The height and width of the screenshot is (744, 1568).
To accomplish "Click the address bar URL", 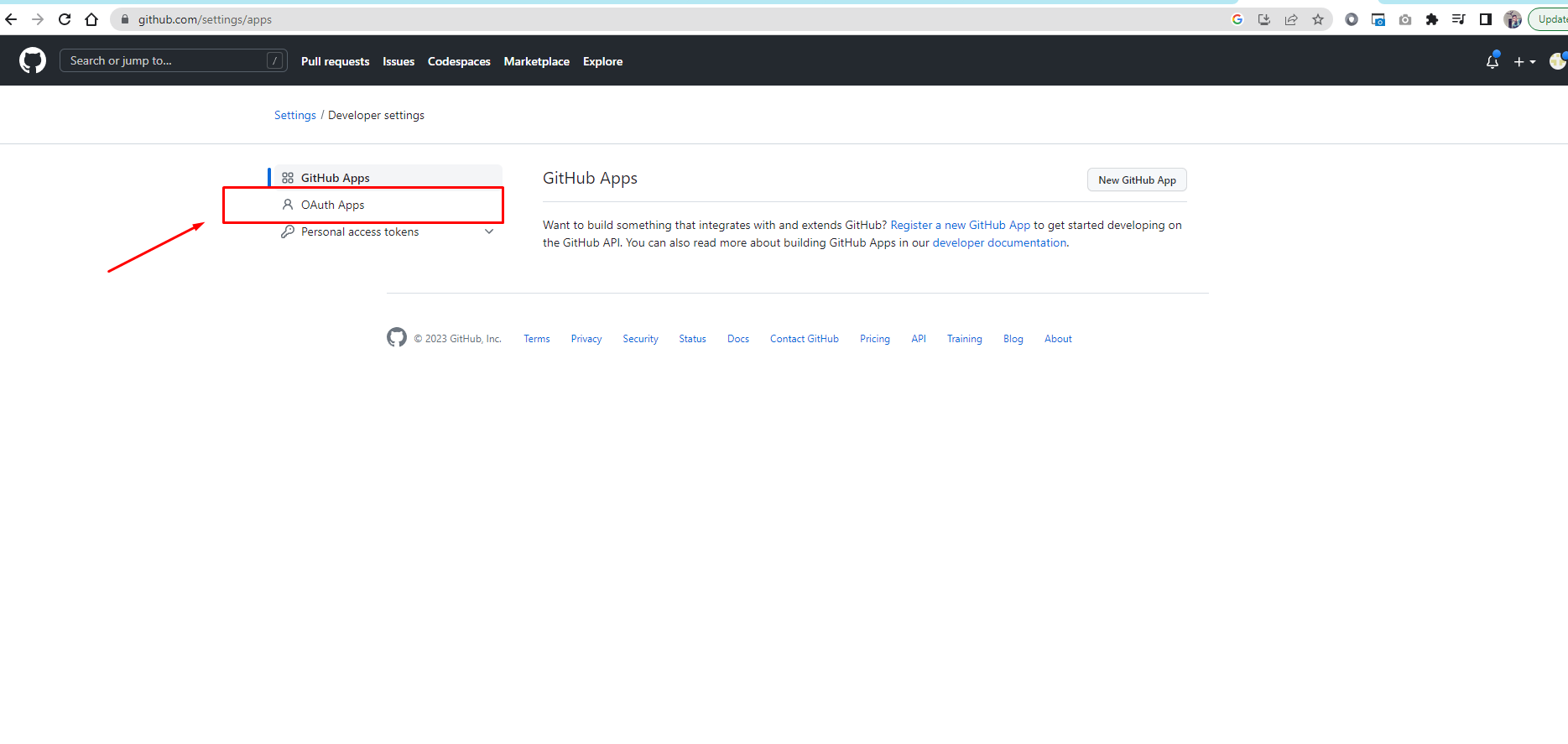I will click(205, 19).
